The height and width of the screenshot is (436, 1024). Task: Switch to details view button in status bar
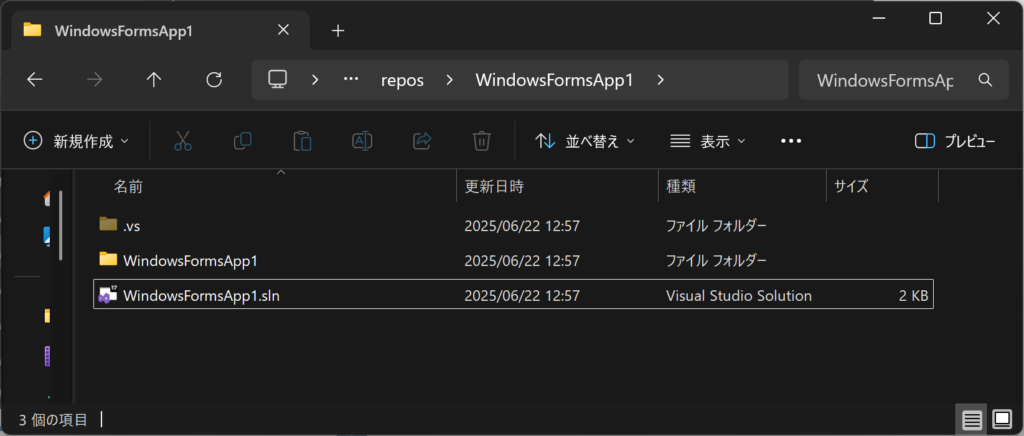click(x=972, y=420)
